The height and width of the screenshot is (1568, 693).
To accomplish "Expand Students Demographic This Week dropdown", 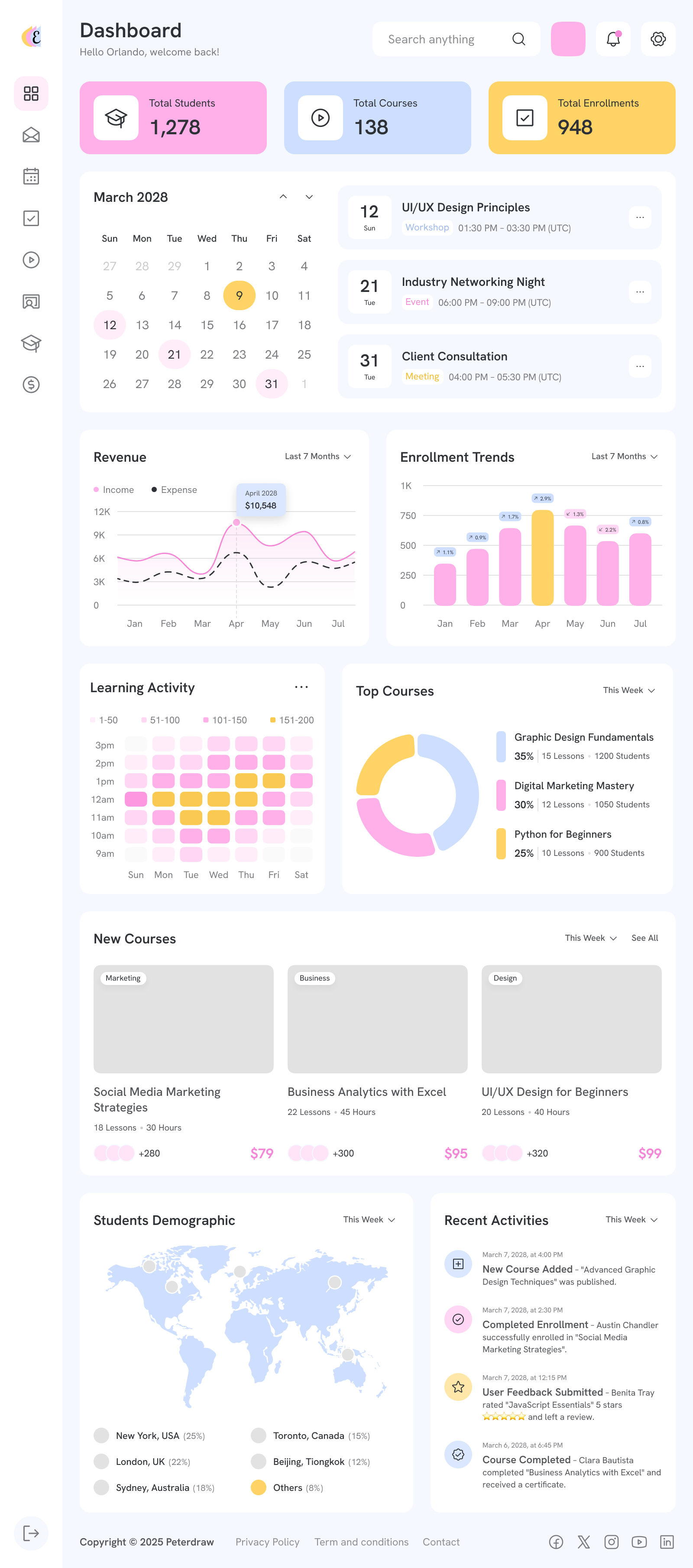I will 369,1219.
